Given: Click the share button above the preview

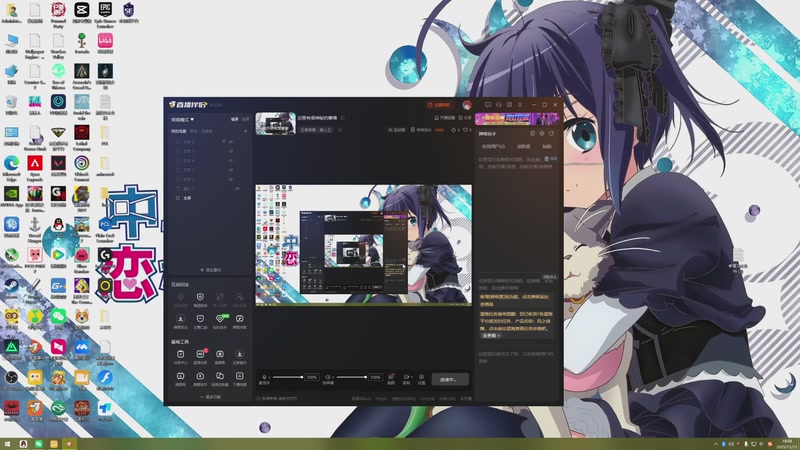Looking at the screenshot, I should [x=465, y=118].
